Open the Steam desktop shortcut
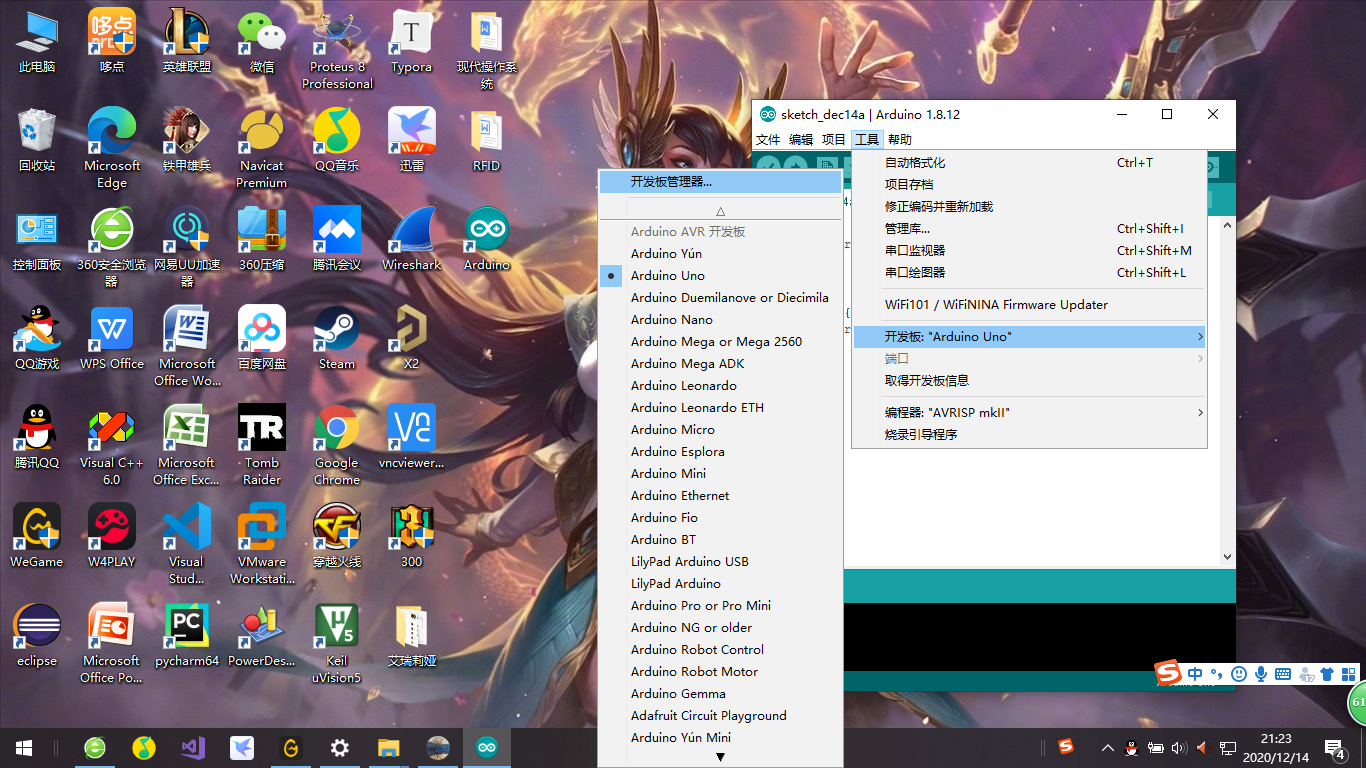1366x768 pixels. click(x=337, y=338)
